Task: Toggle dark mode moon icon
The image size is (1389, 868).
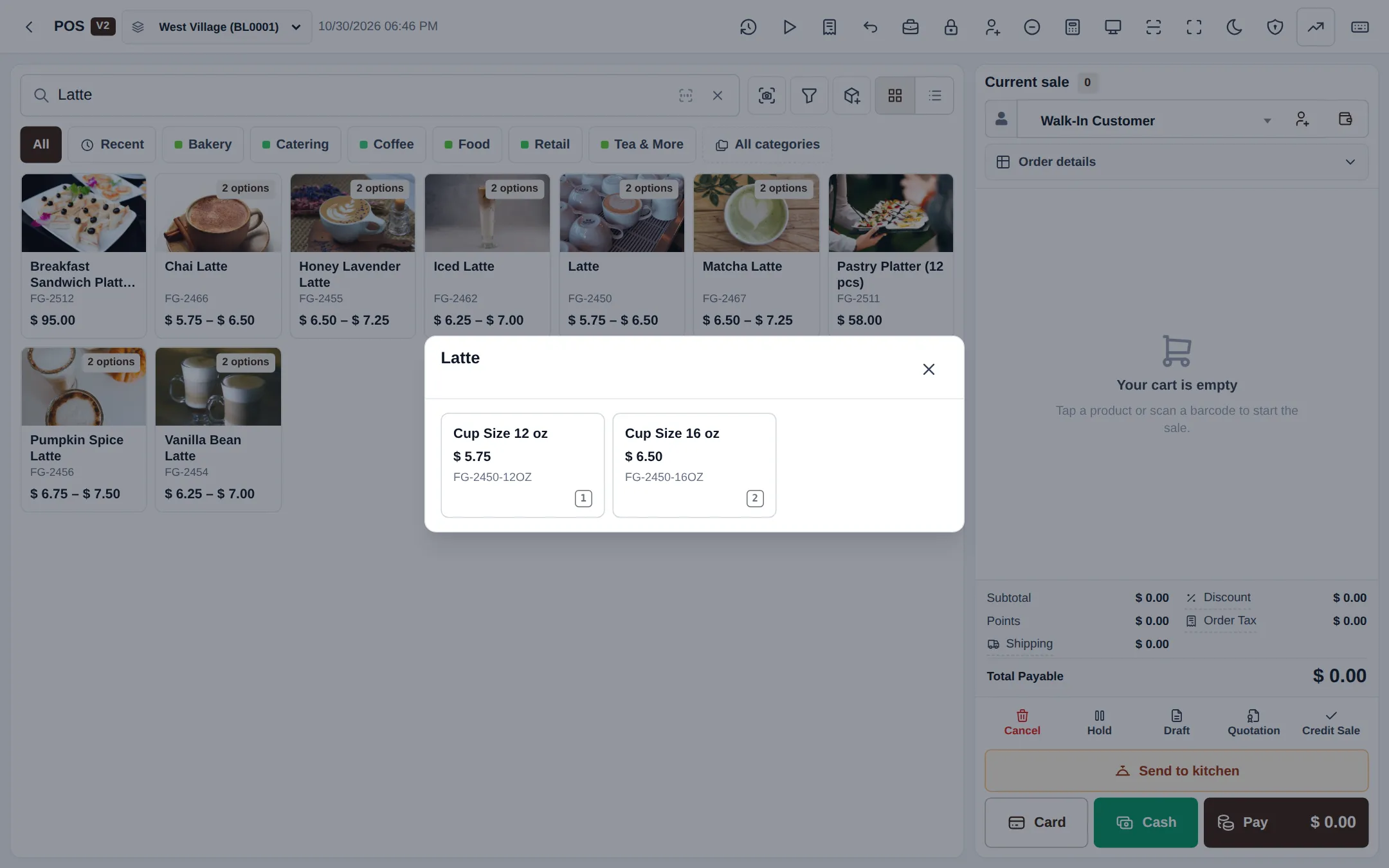Action: (x=1235, y=27)
